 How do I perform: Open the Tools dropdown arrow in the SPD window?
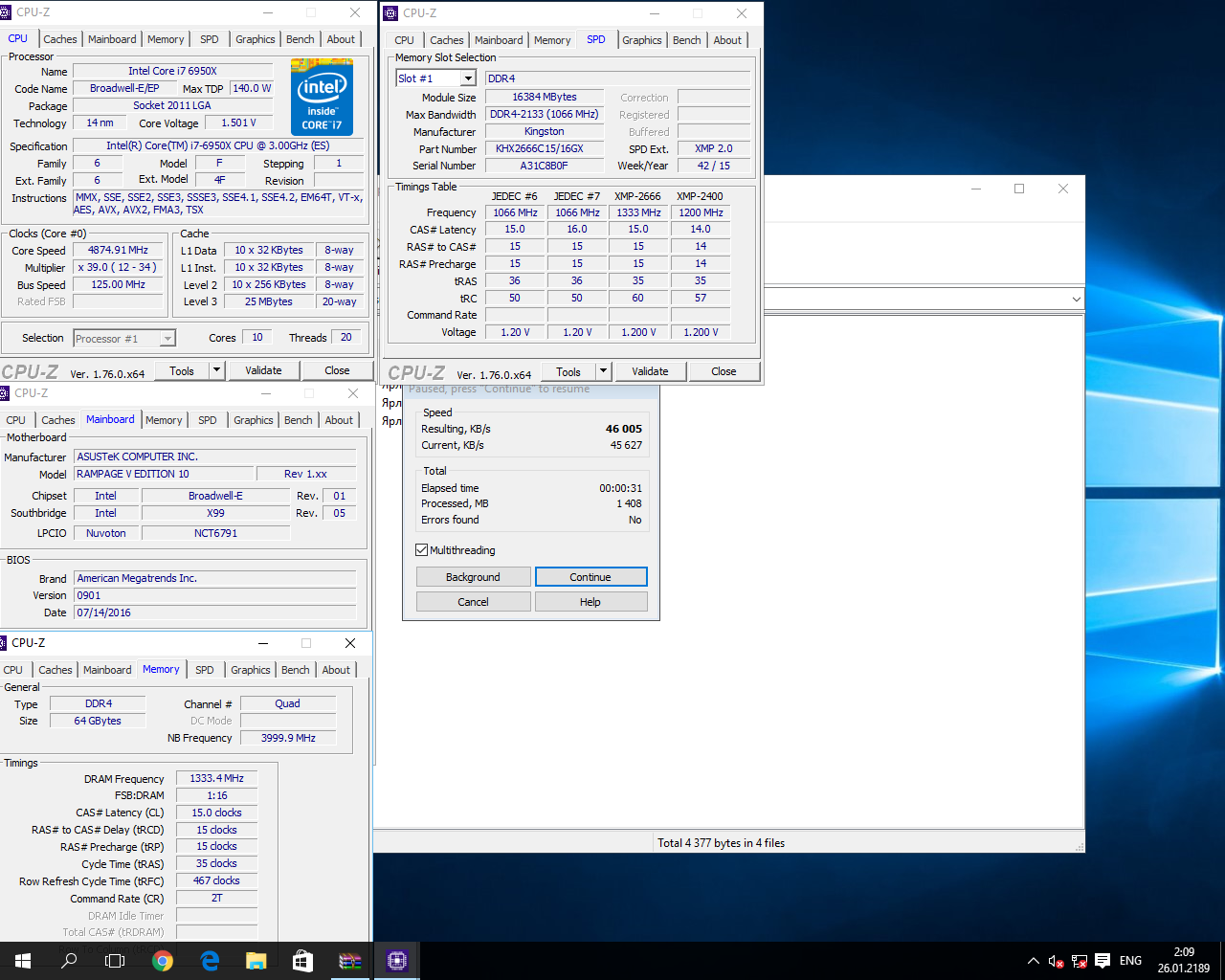tap(603, 371)
